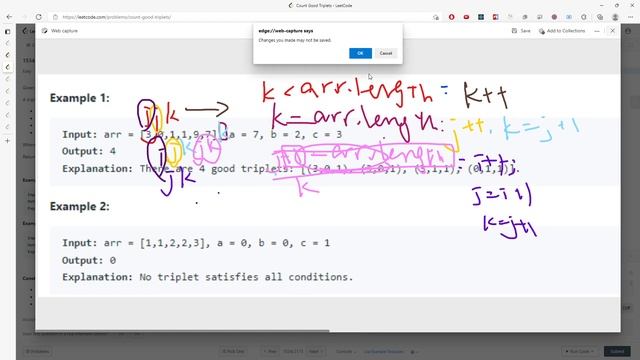Screen dimensions: 640x360
Task: Click 'Changes you made may not be saved.'
Action: pos(295,40)
